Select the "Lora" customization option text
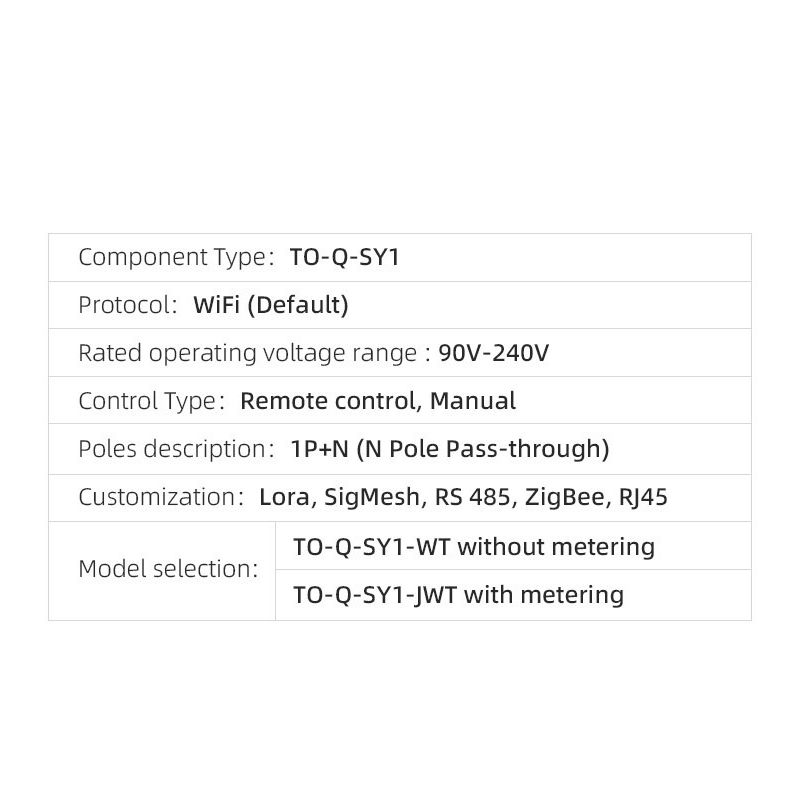This screenshot has height=800, width=800. [284, 497]
